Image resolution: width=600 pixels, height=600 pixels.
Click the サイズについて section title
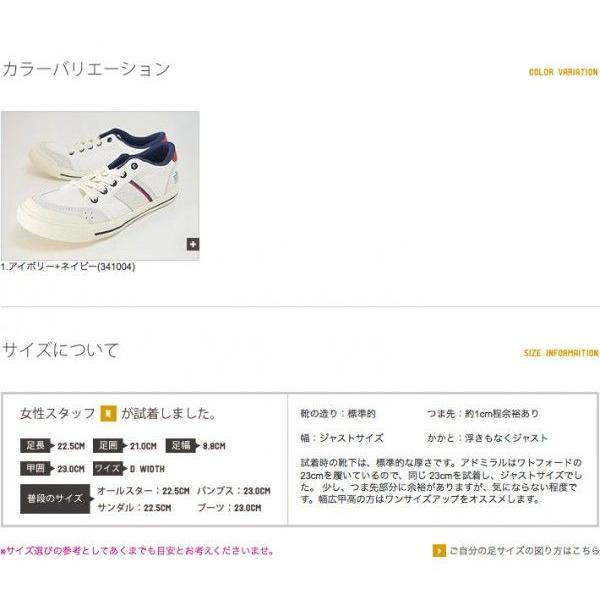(60, 350)
